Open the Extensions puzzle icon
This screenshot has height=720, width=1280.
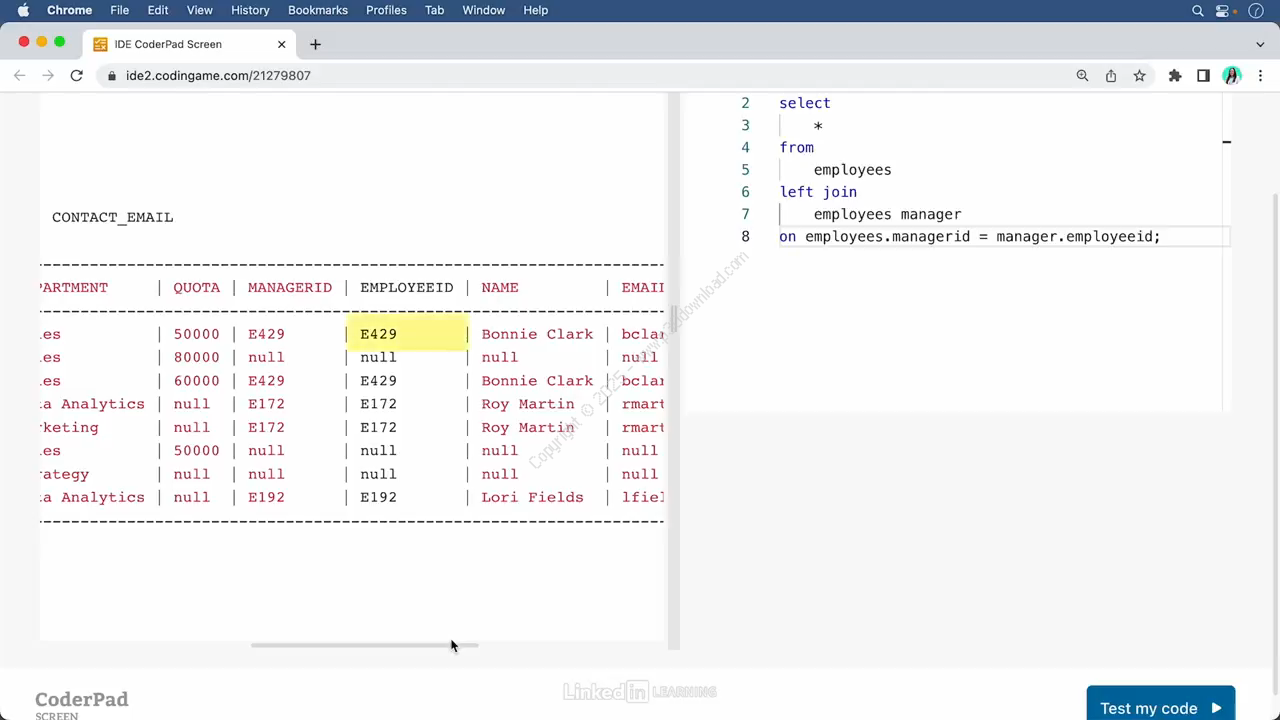(1175, 75)
